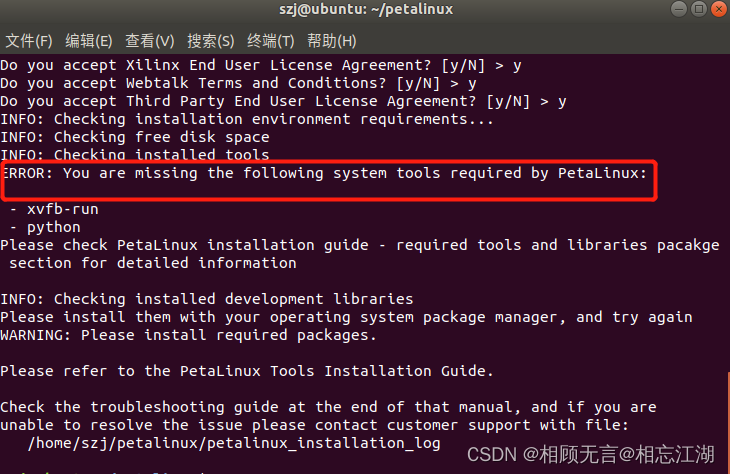Click the '- xvfb-run' missing tool entry
The width and height of the screenshot is (730, 474).
click(x=54, y=210)
